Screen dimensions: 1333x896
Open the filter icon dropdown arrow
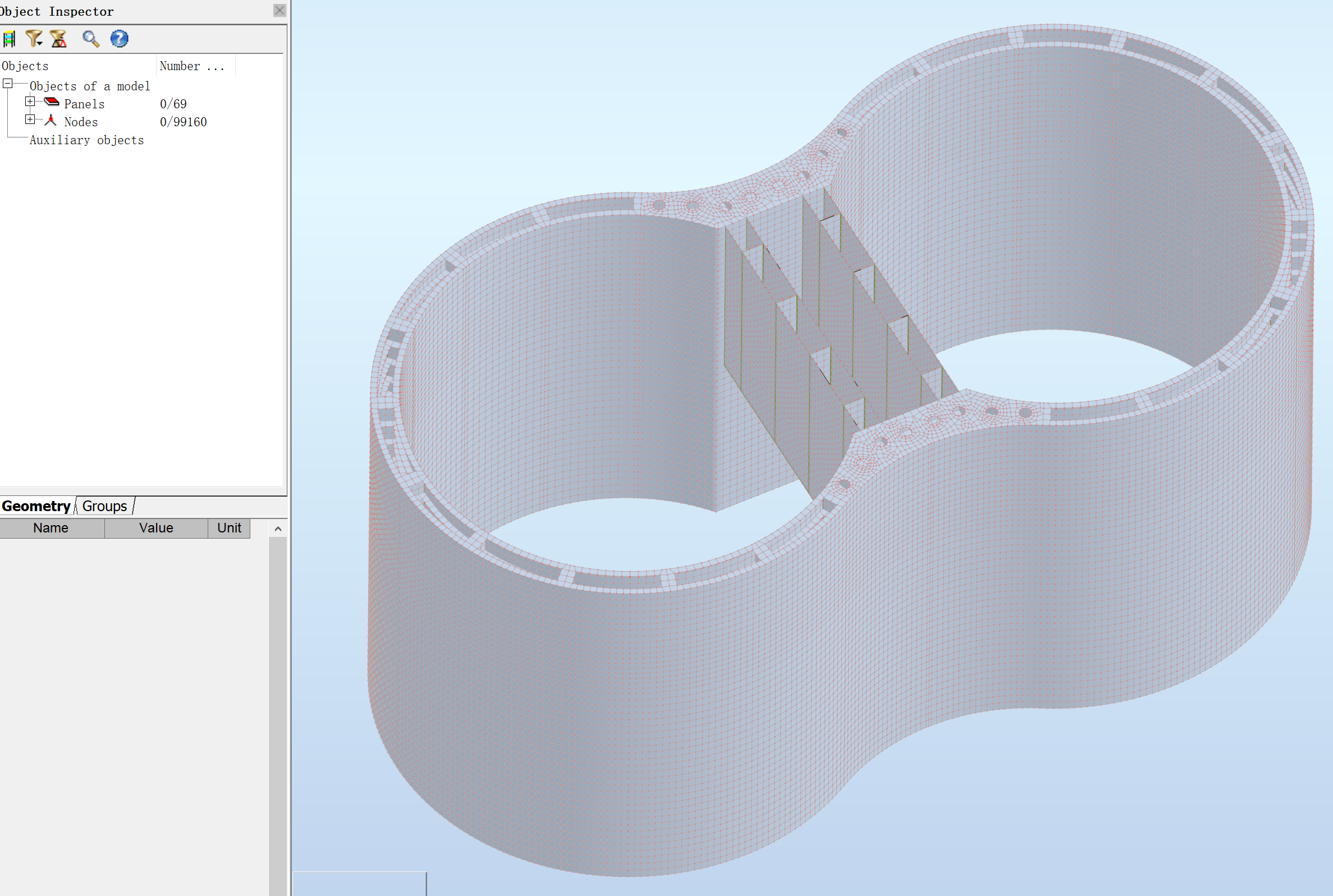[40, 43]
